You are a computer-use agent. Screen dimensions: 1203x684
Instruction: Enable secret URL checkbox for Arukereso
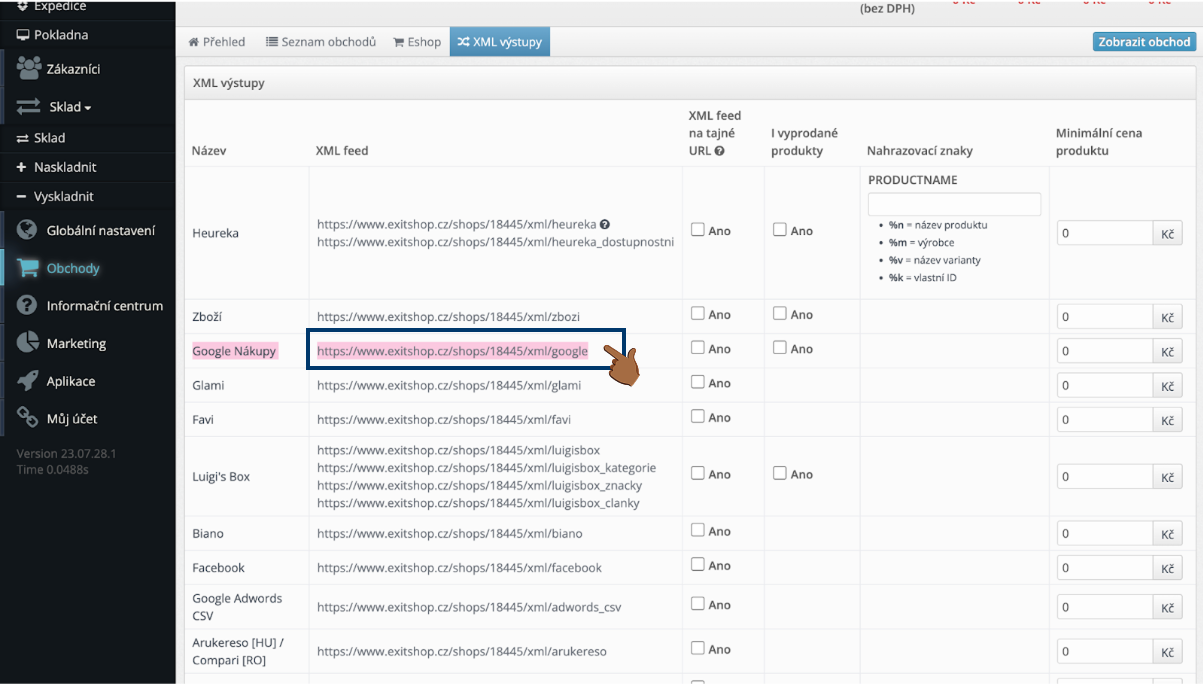point(698,649)
